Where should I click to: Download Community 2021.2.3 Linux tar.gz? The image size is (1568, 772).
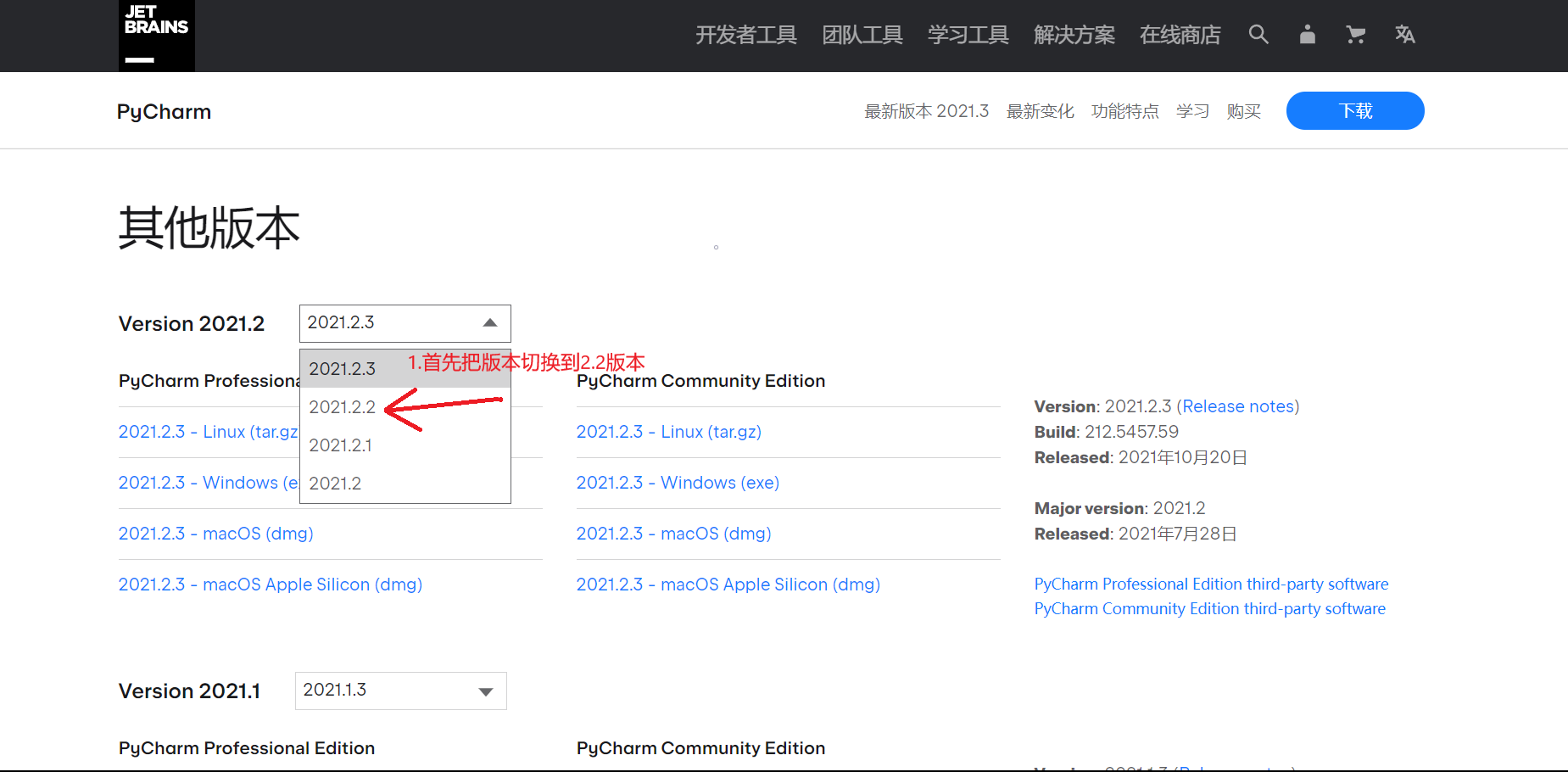click(x=669, y=432)
